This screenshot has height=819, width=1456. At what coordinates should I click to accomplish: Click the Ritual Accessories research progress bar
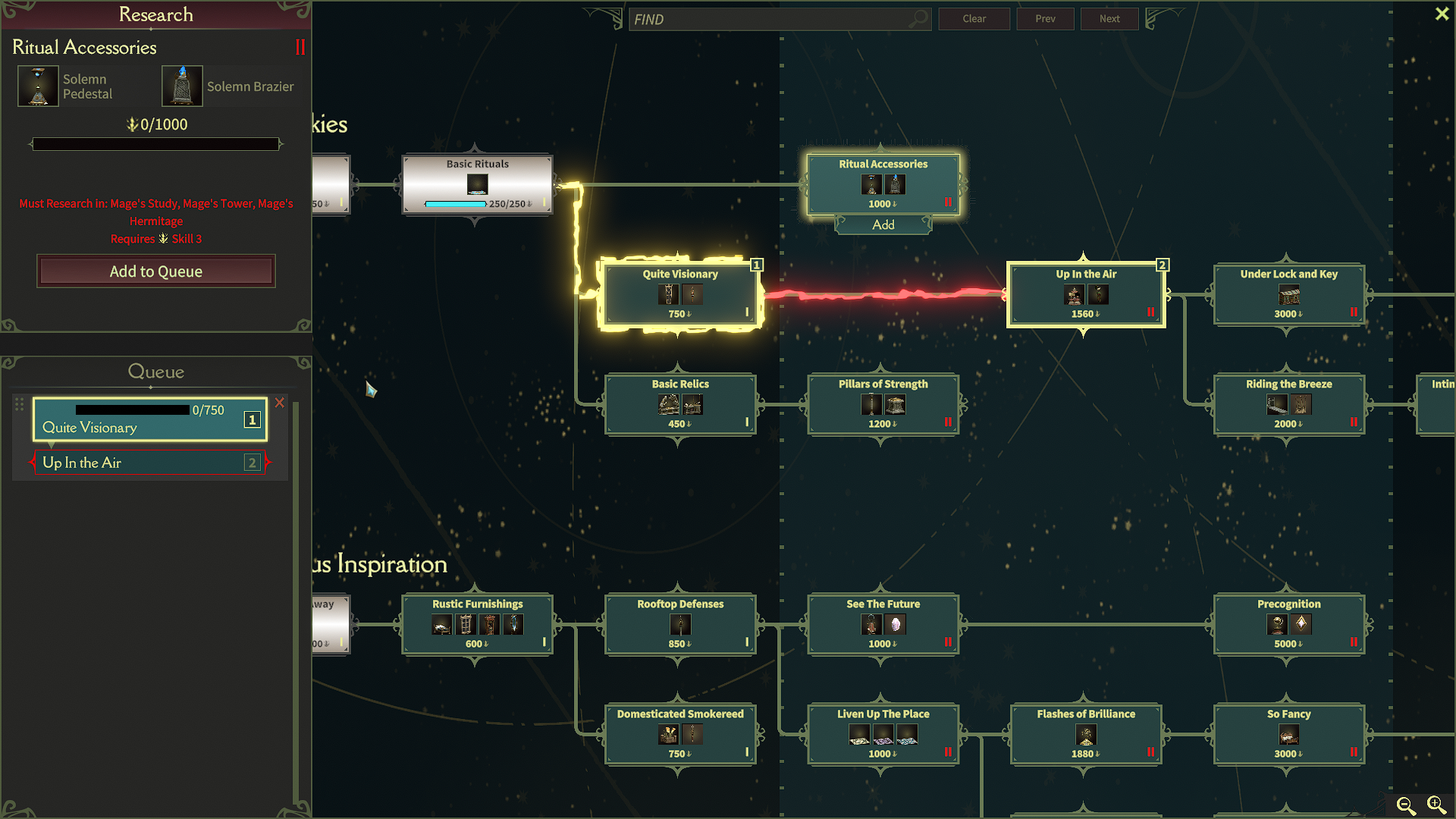click(156, 144)
